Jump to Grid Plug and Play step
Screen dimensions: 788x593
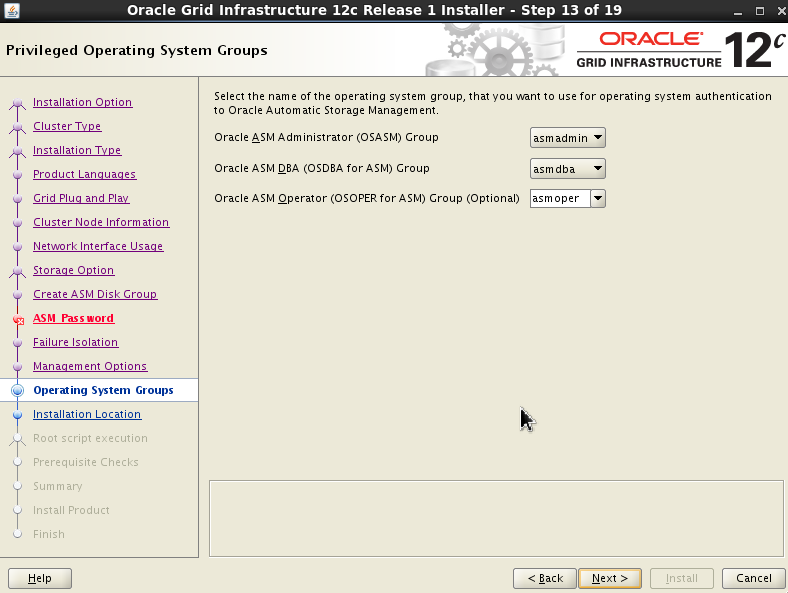[81, 199]
